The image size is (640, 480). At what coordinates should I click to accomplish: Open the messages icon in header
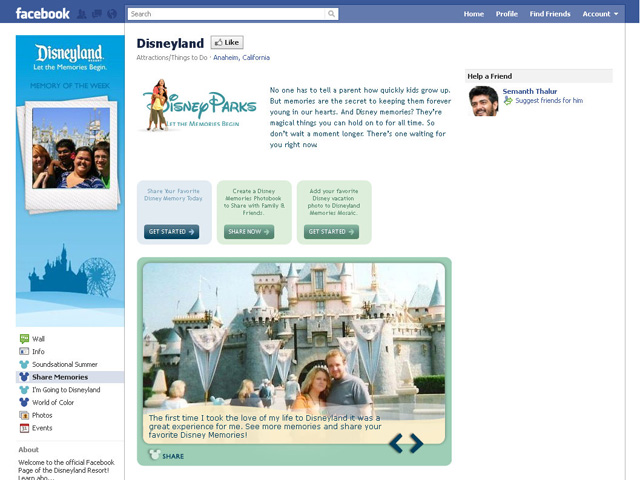[97, 14]
